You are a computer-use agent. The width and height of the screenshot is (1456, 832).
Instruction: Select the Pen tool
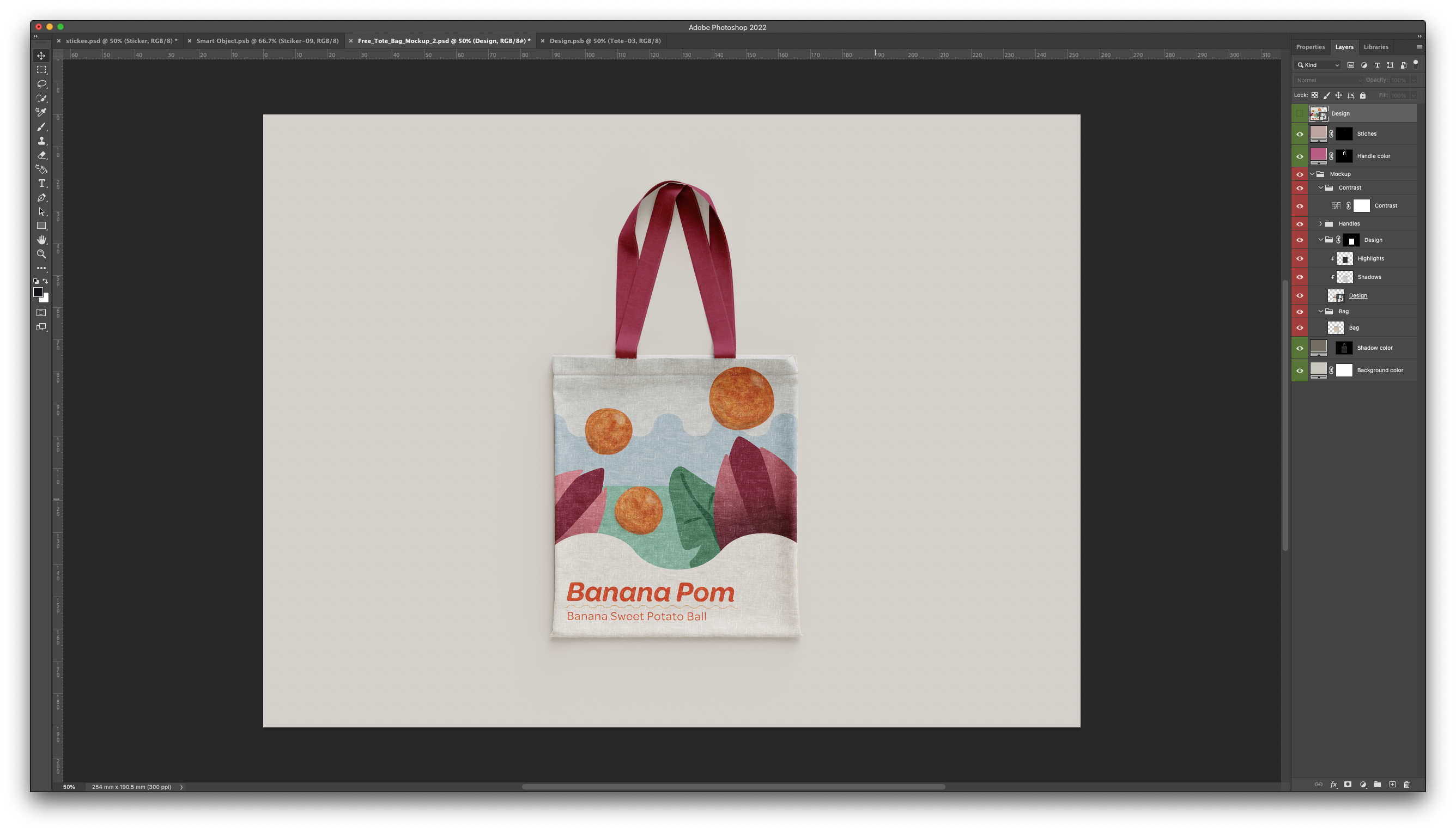point(41,198)
